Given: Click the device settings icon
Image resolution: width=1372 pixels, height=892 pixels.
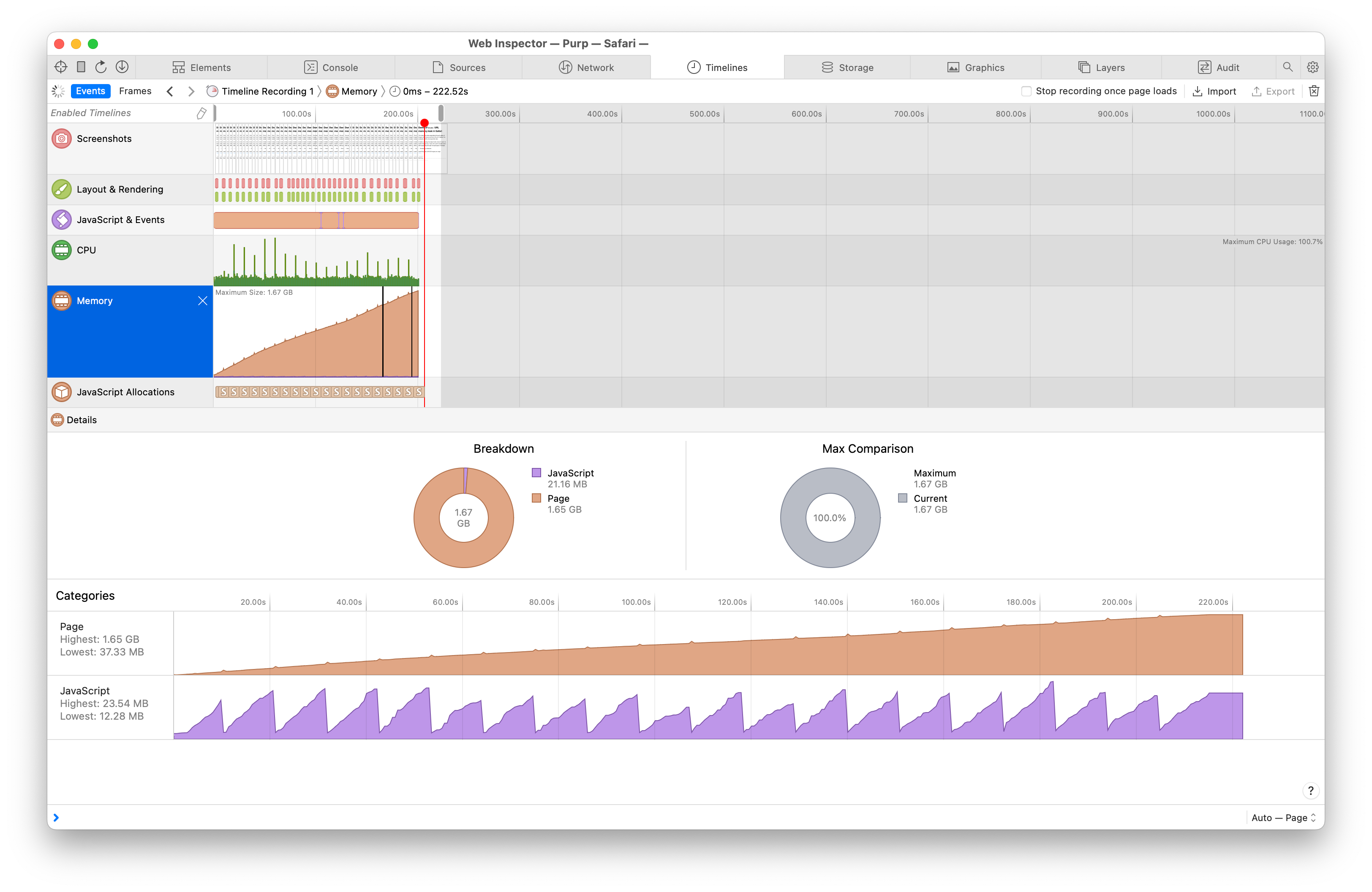Looking at the screenshot, I should (x=81, y=67).
